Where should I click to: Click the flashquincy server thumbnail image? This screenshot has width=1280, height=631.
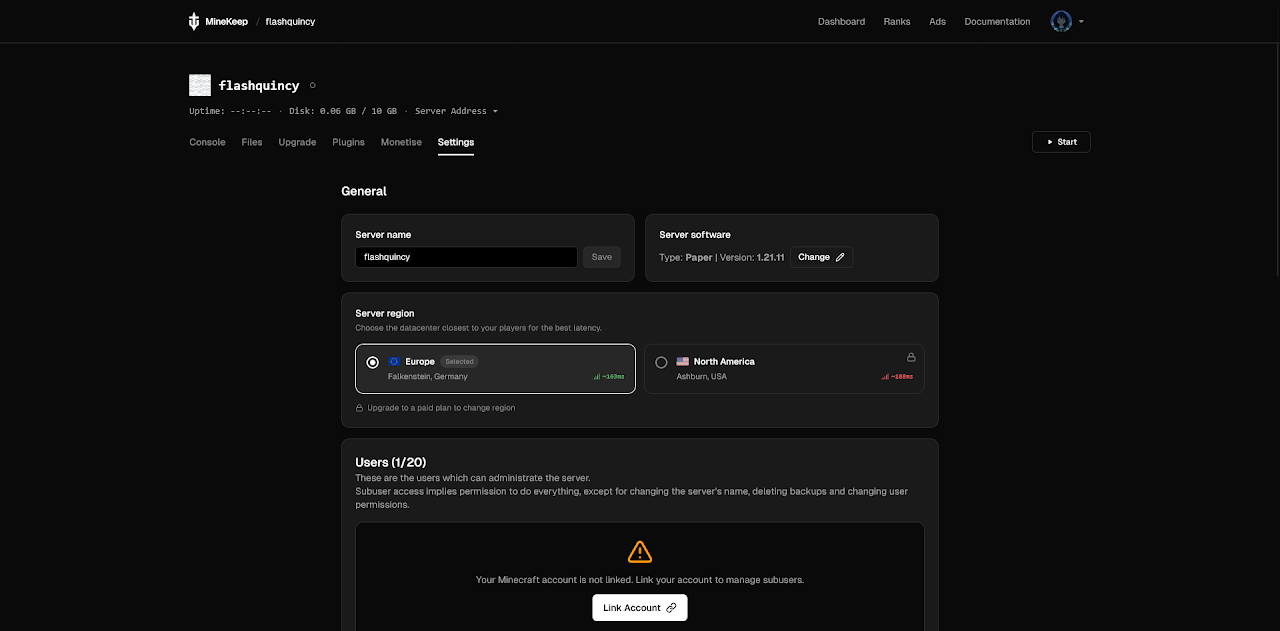200,85
